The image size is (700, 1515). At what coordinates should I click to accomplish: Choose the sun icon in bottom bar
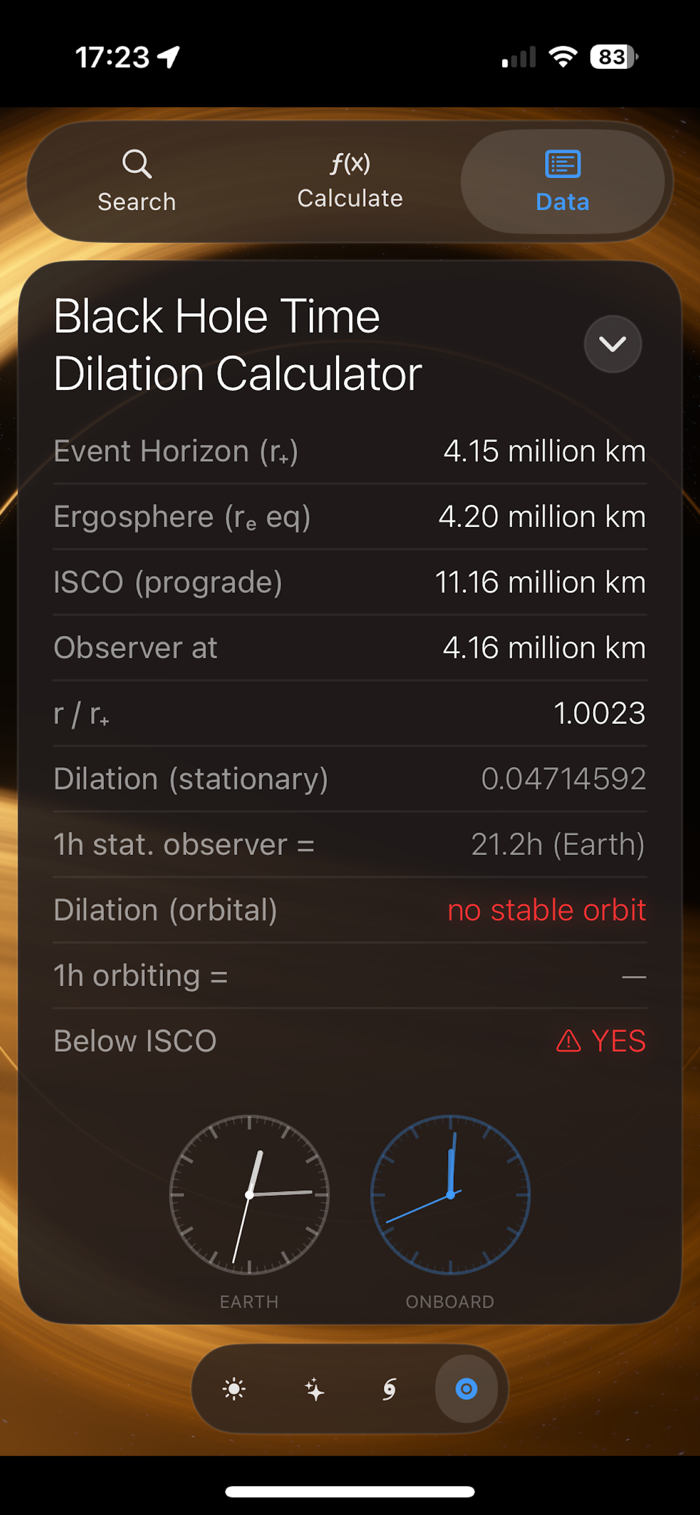pos(234,1389)
